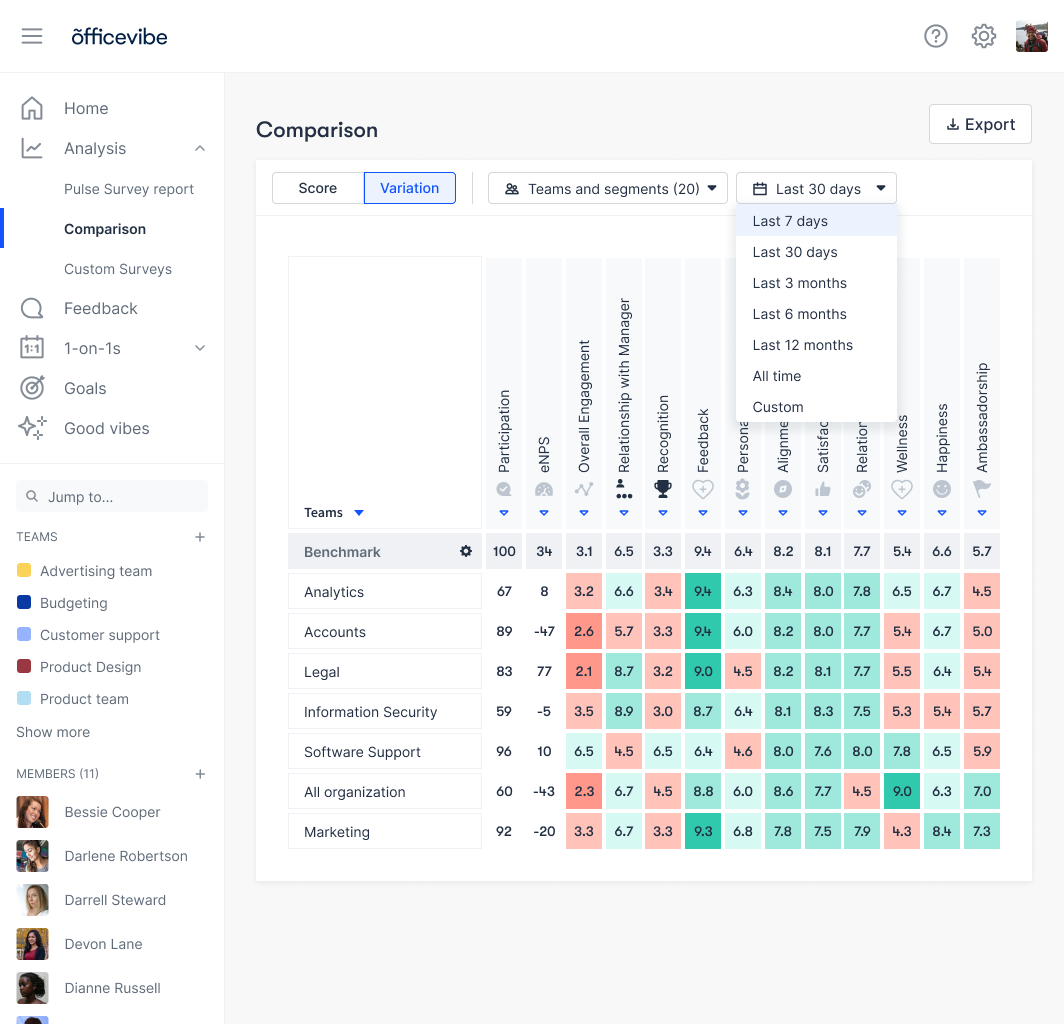Click the Overall Engagement line chart icon
1064x1024 pixels.
[584, 489]
